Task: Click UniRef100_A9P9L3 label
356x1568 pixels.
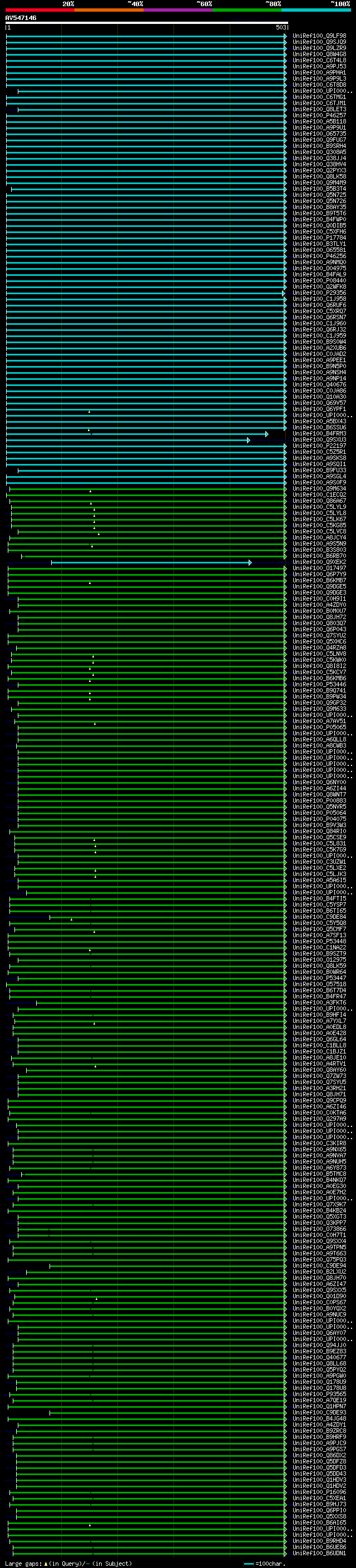Action: [x=319, y=78]
